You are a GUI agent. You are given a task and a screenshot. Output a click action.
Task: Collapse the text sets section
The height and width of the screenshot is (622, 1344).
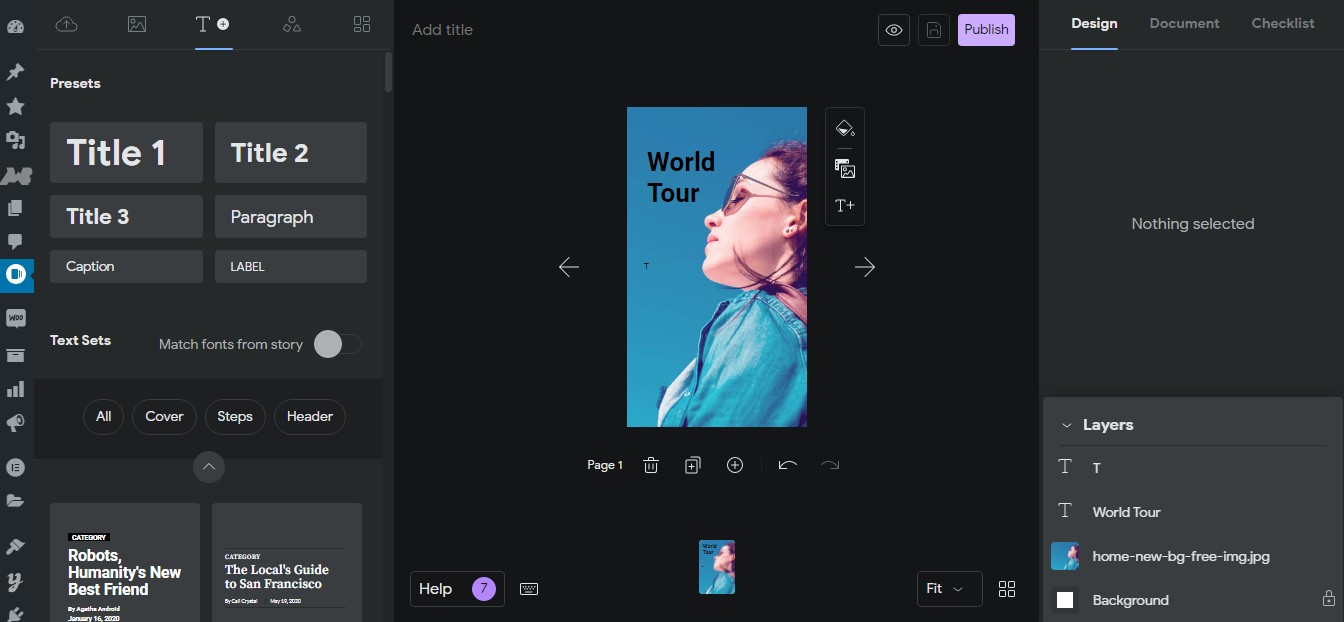[x=209, y=467]
